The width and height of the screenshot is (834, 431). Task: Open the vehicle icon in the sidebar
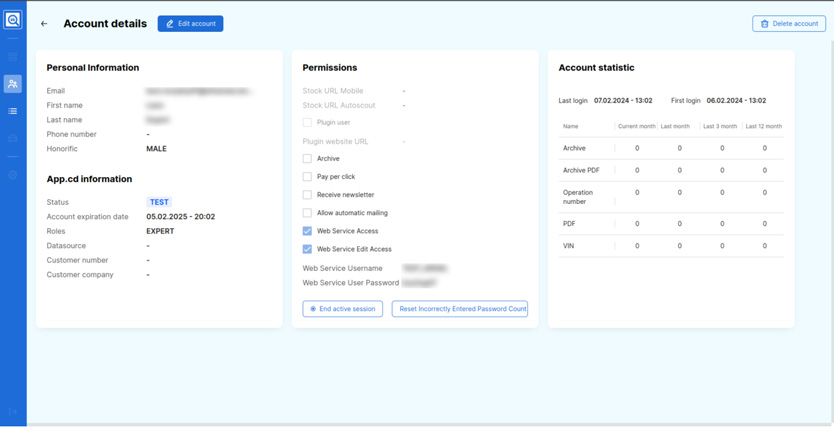point(13,138)
